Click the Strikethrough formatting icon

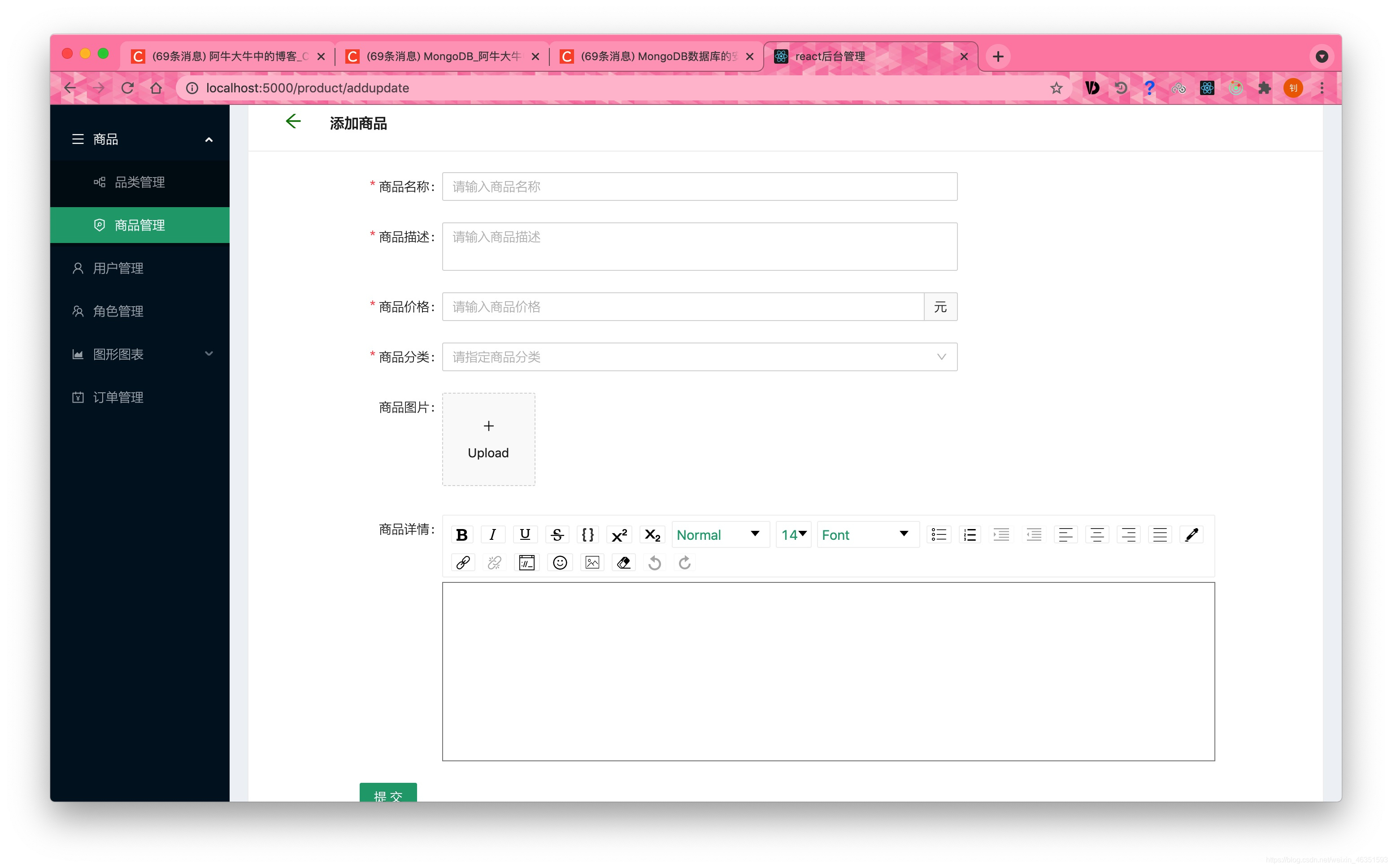tap(557, 535)
